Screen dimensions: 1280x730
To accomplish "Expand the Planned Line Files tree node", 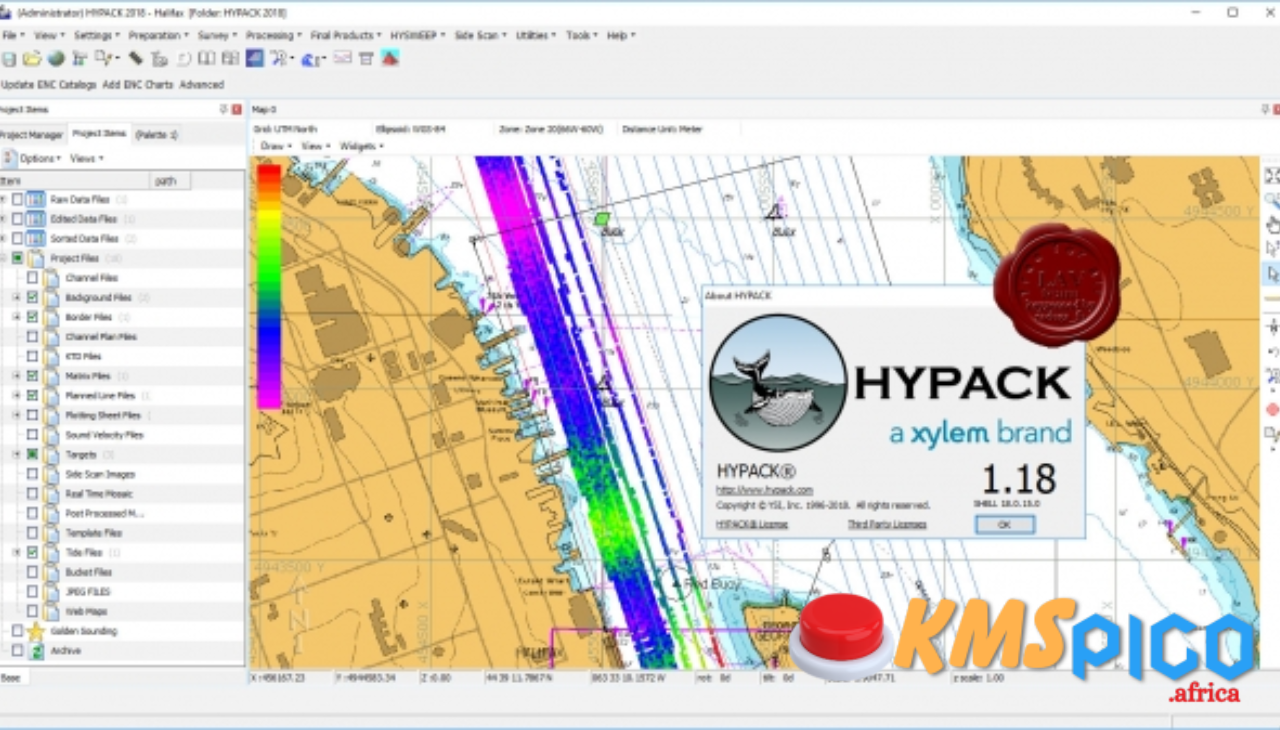I will point(16,396).
